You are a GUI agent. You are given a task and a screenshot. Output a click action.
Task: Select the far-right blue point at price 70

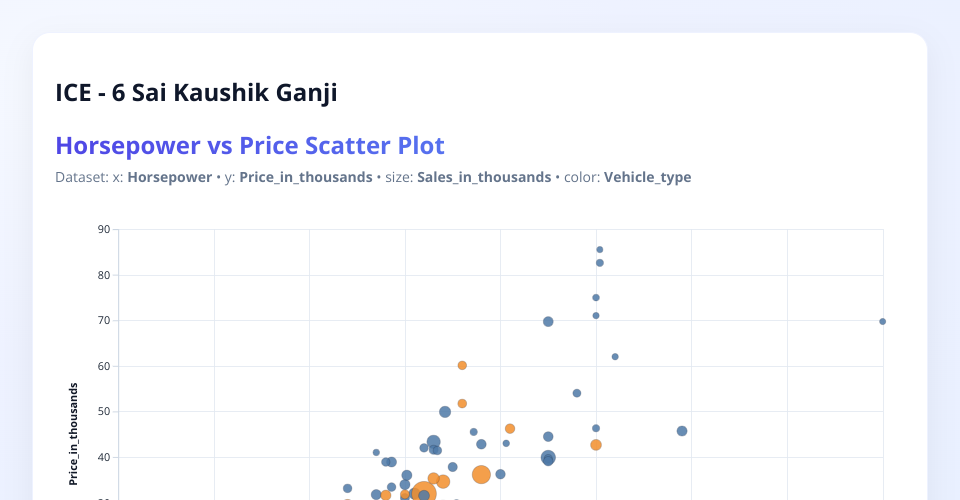pos(882,321)
